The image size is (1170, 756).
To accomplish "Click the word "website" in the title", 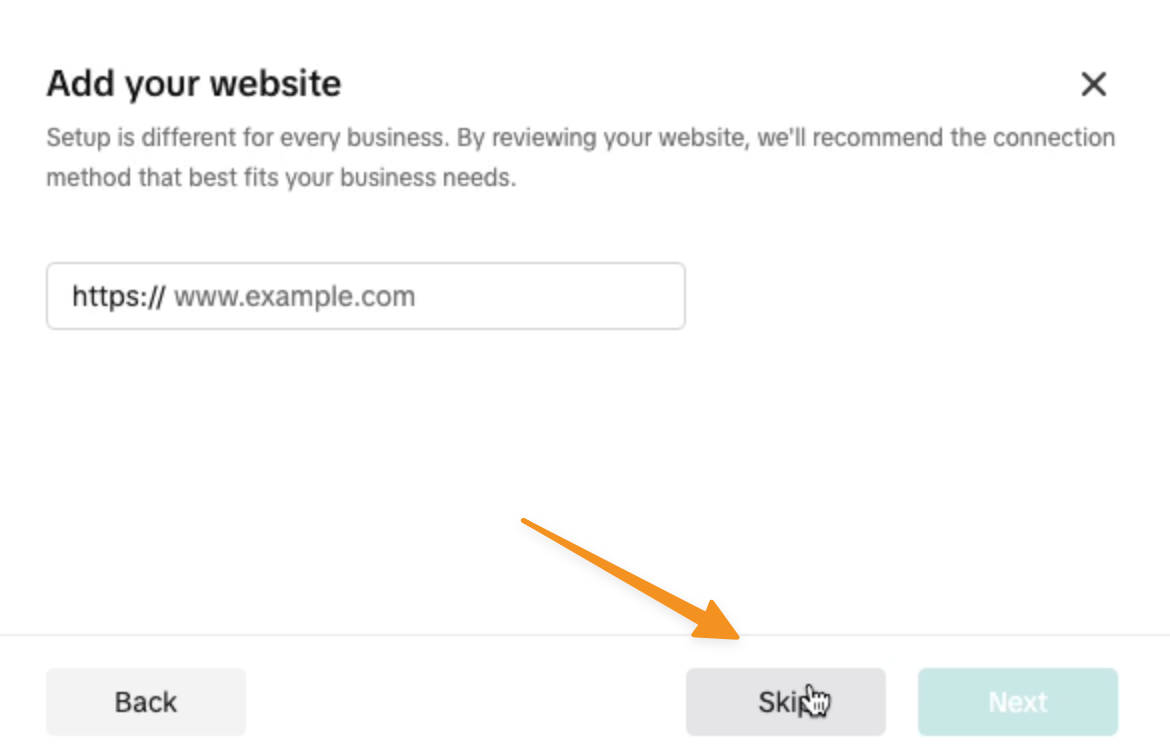I will click(x=281, y=84).
